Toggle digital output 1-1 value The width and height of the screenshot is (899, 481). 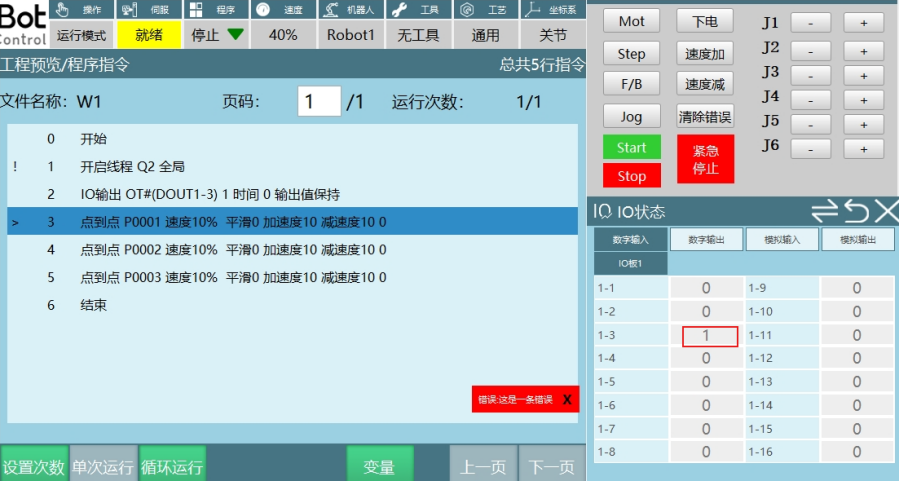(x=706, y=289)
